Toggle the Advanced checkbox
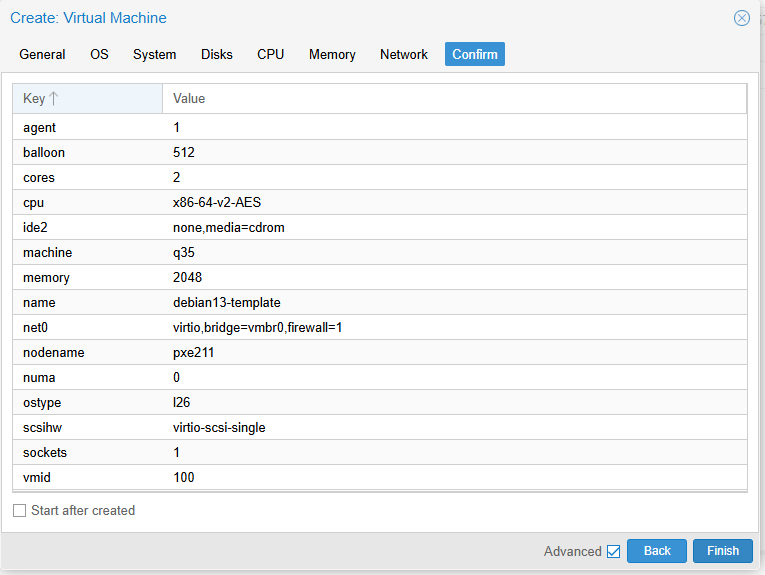The width and height of the screenshot is (765, 575). tap(613, 551)
